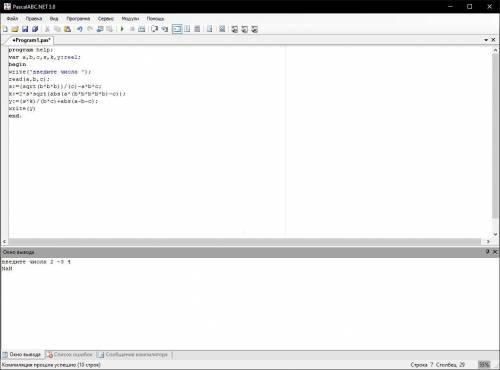
Task: Click the Redo arrow icon
Action: [x=90, y=29]
